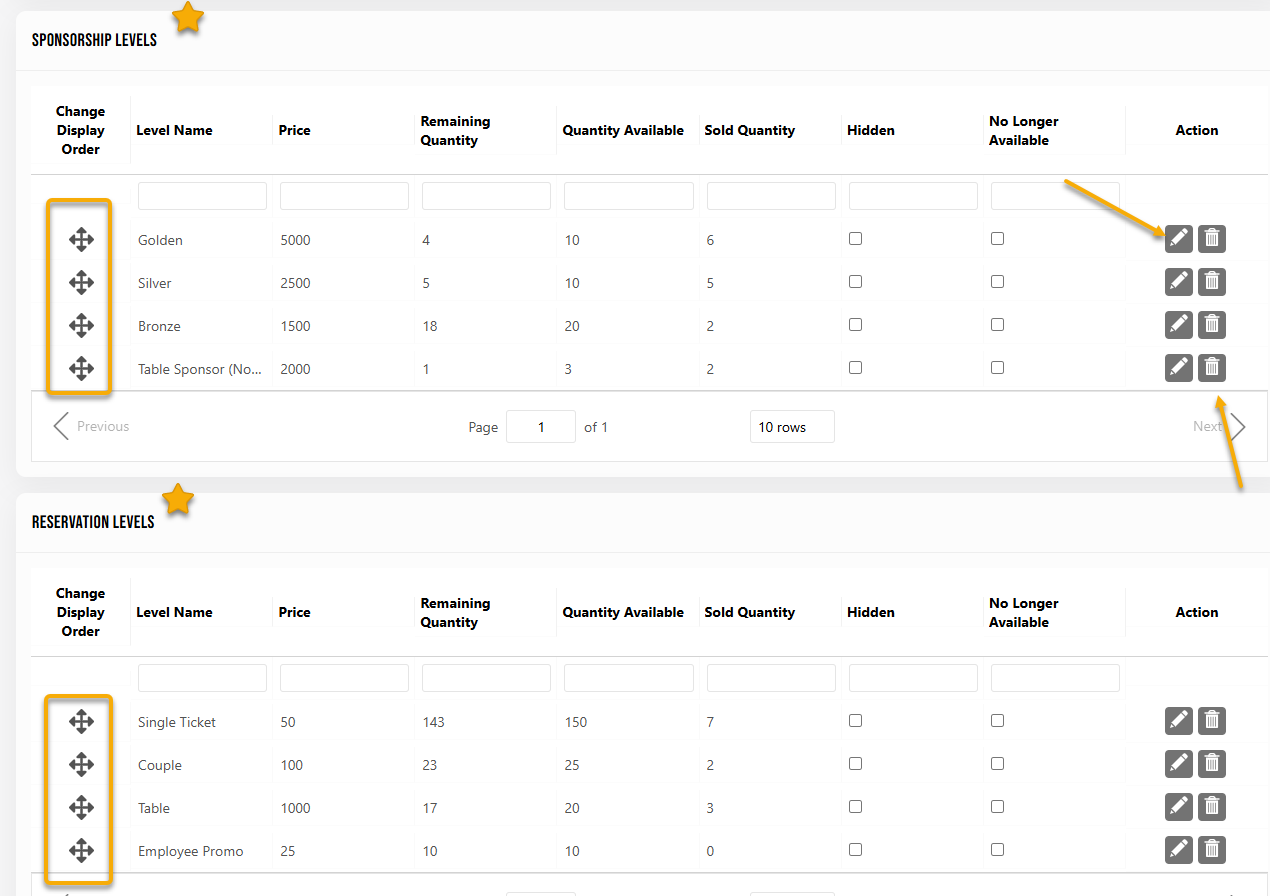This screenshot has width=1270, height=896.
Task: Filter sponsorship levels by Hidden field
Action: click(913, 196)
